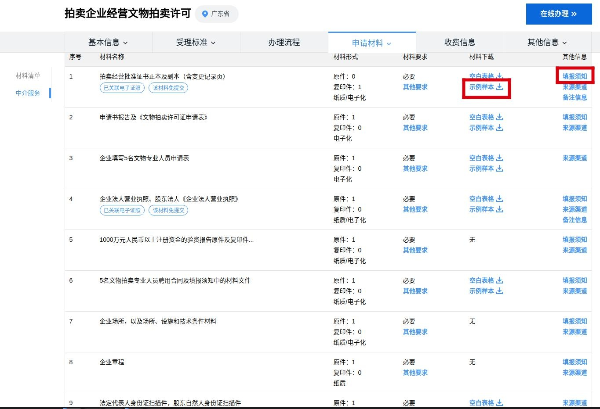The width and height of the screenshot is (600, 409).
Task: Click row 2 material name 申请书报告及《文物拍卖许可证申请表》
Action: click(153, 117)
